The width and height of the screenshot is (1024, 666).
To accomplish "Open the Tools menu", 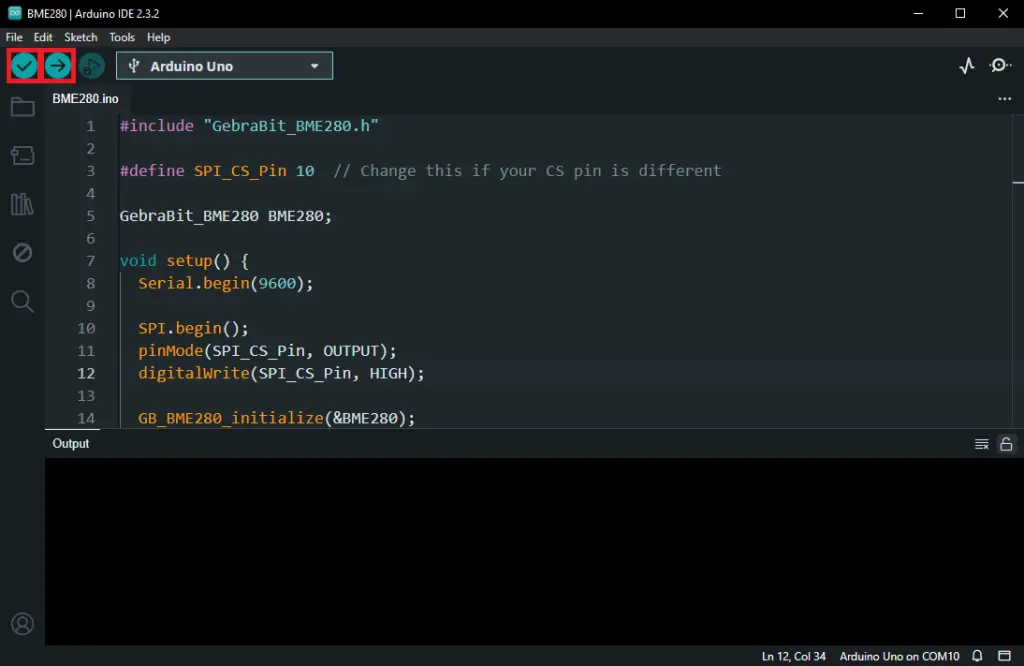I will point(121,37).
